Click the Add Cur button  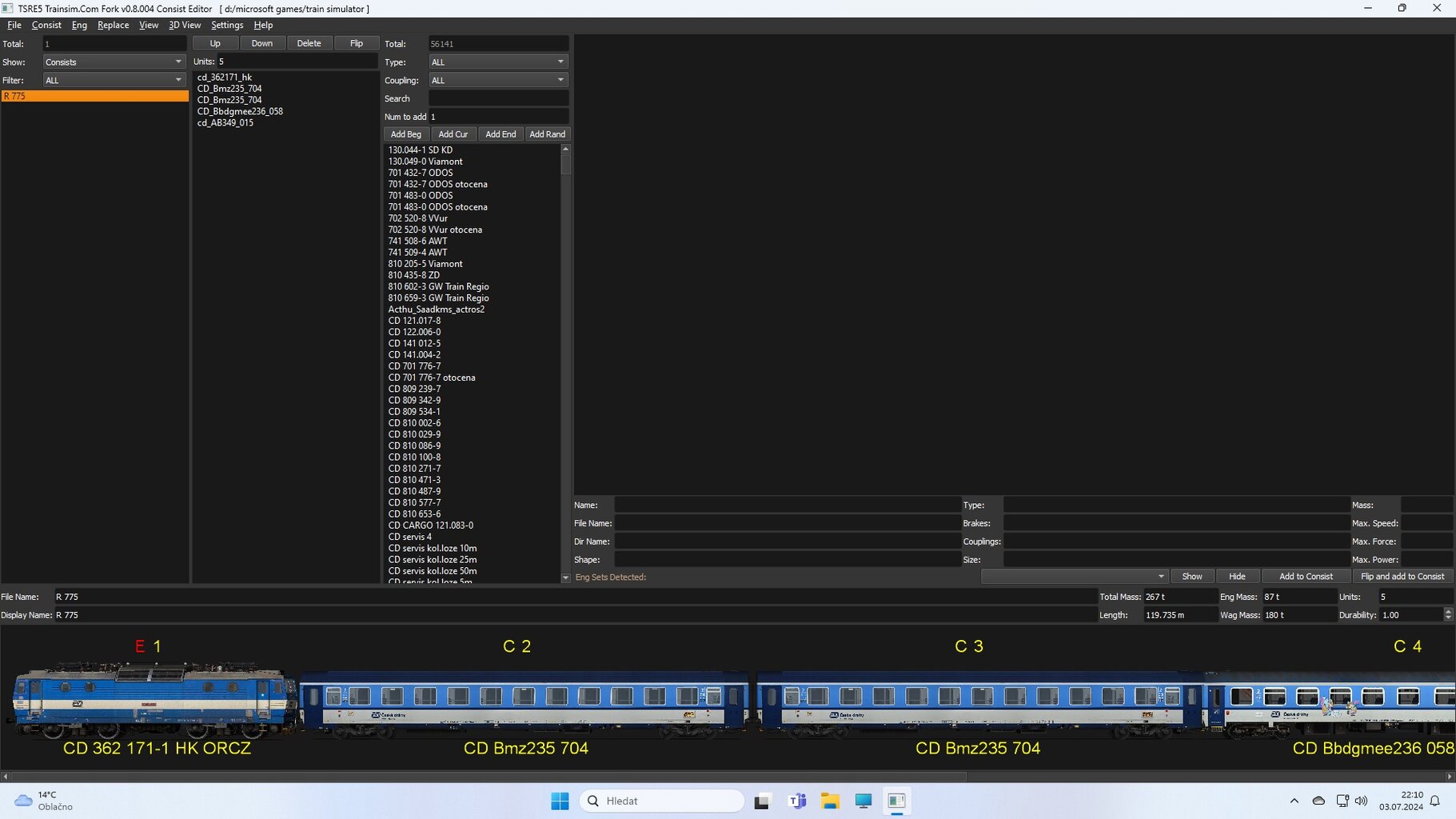tap(453, 134)
